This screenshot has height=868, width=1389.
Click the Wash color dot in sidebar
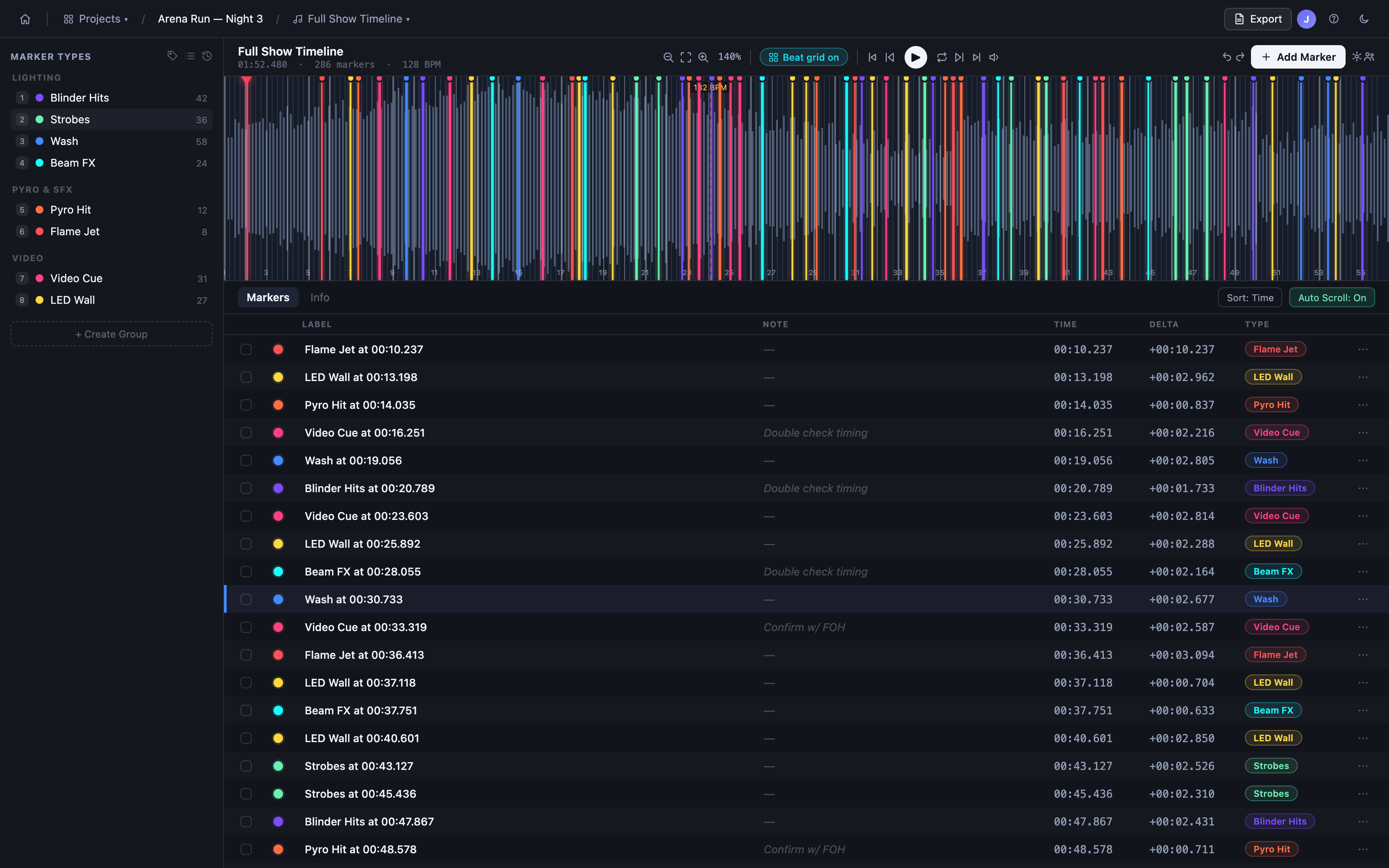[x=39, y=141]
